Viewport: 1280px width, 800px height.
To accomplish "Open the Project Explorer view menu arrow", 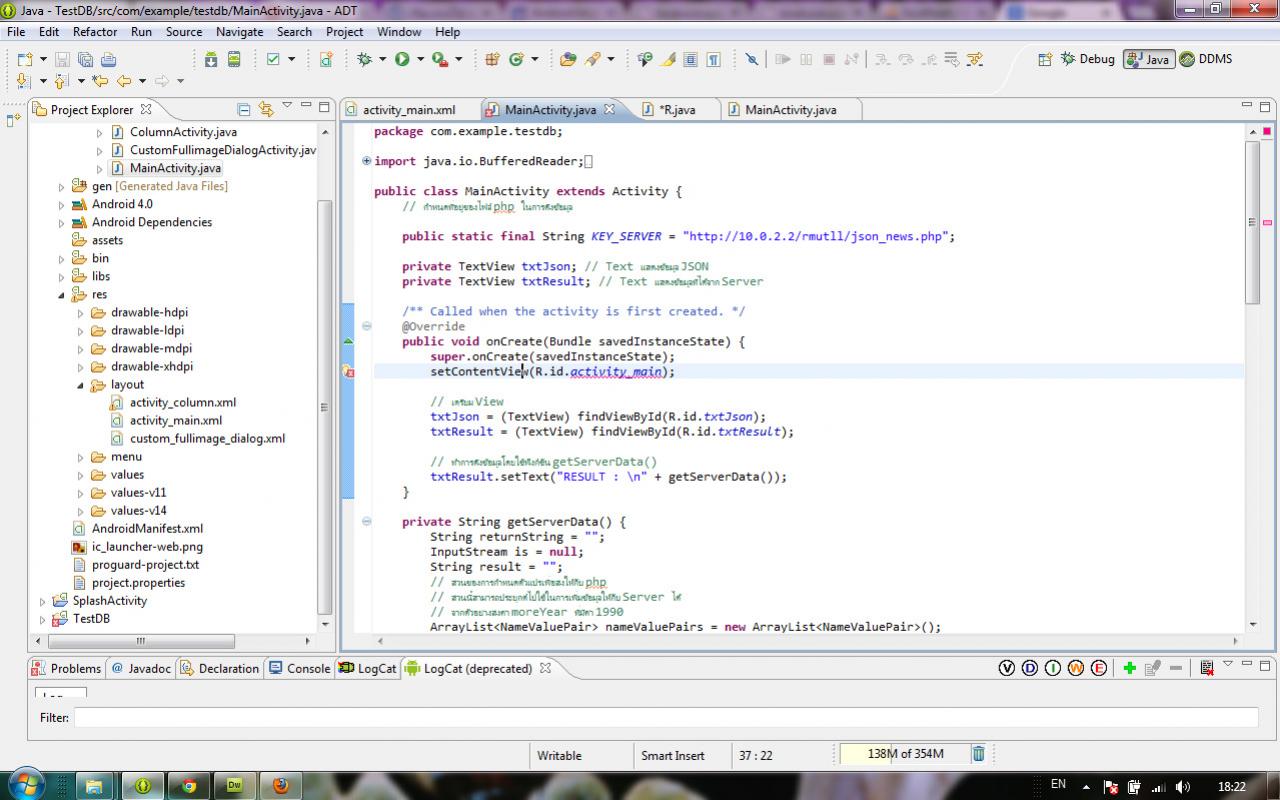I will click(x=287, y=106).
